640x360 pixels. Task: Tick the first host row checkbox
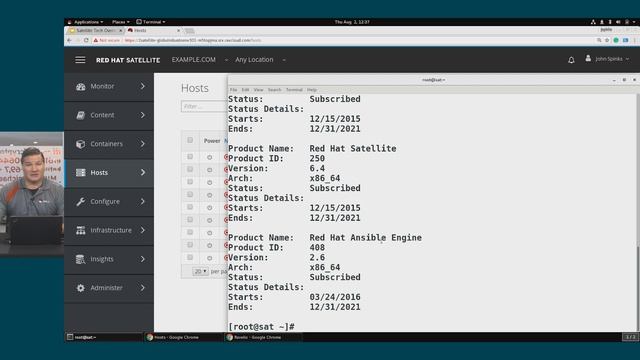pyautogui.click(x=190, y=156)
